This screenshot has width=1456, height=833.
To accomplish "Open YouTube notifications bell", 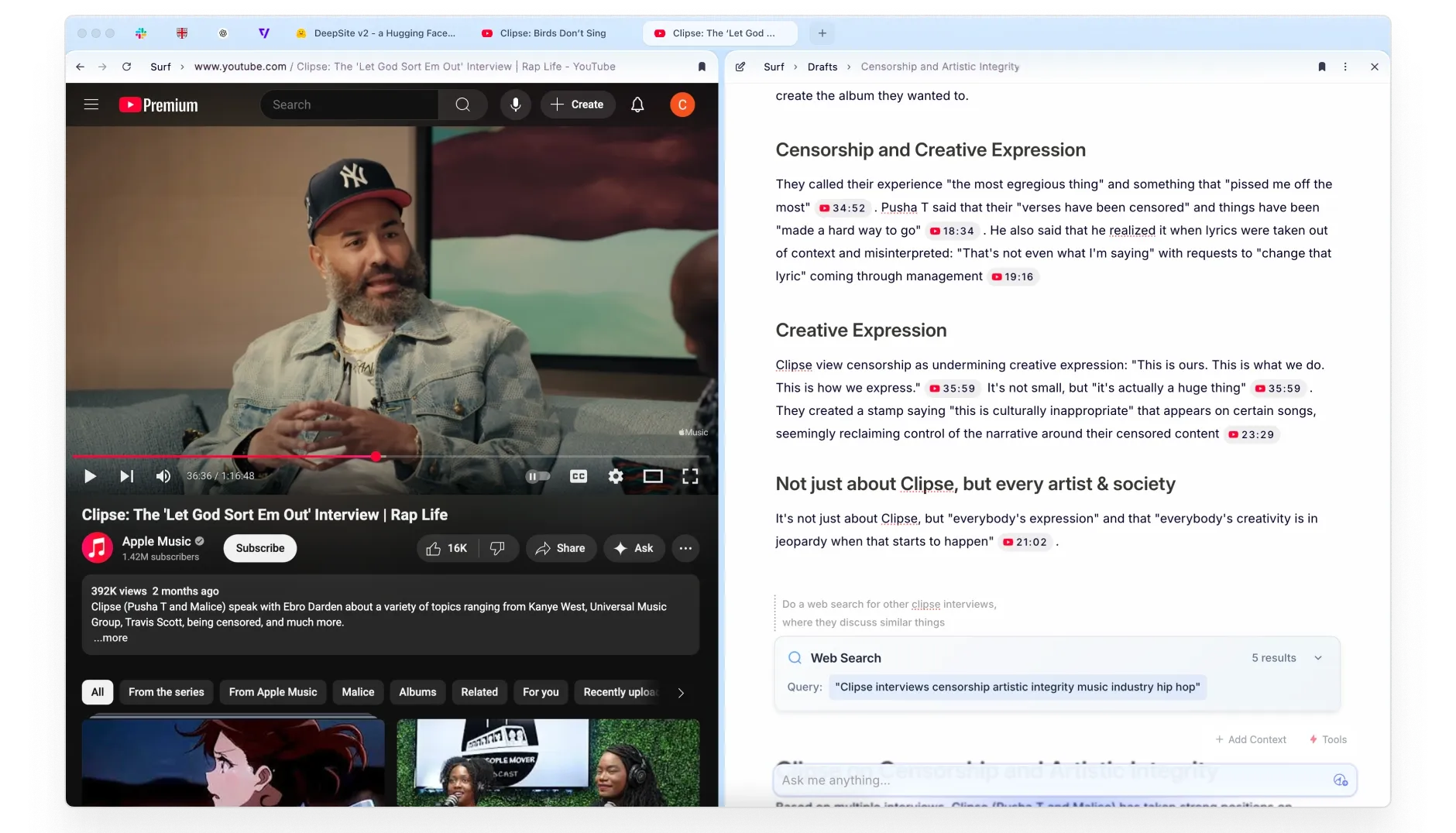I will click(637, 105).
